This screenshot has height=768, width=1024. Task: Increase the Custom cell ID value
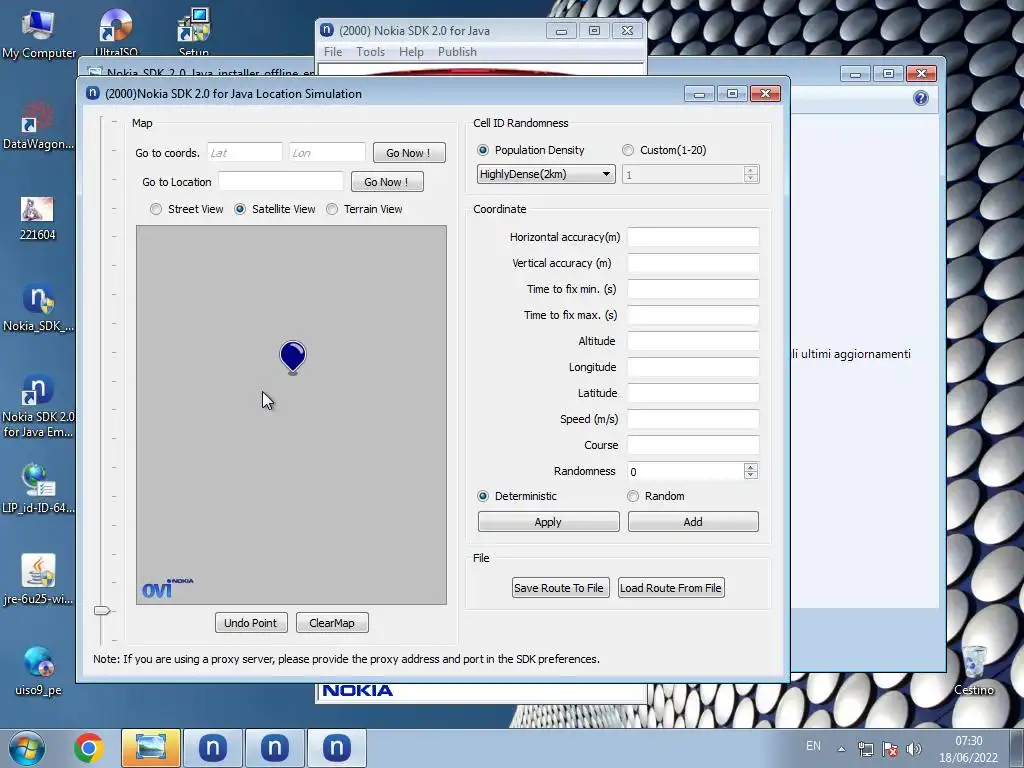click(x=751, y=170)
